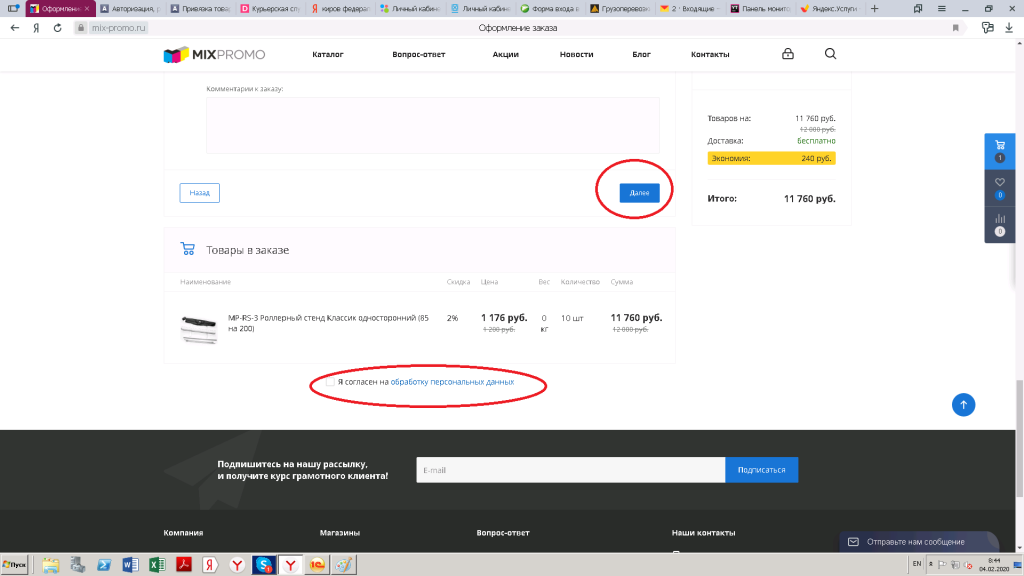Image resolution: width=1024 pixels, height=576 pixels.
Task: Click the Подписаться button
Action: pos(761,470)
